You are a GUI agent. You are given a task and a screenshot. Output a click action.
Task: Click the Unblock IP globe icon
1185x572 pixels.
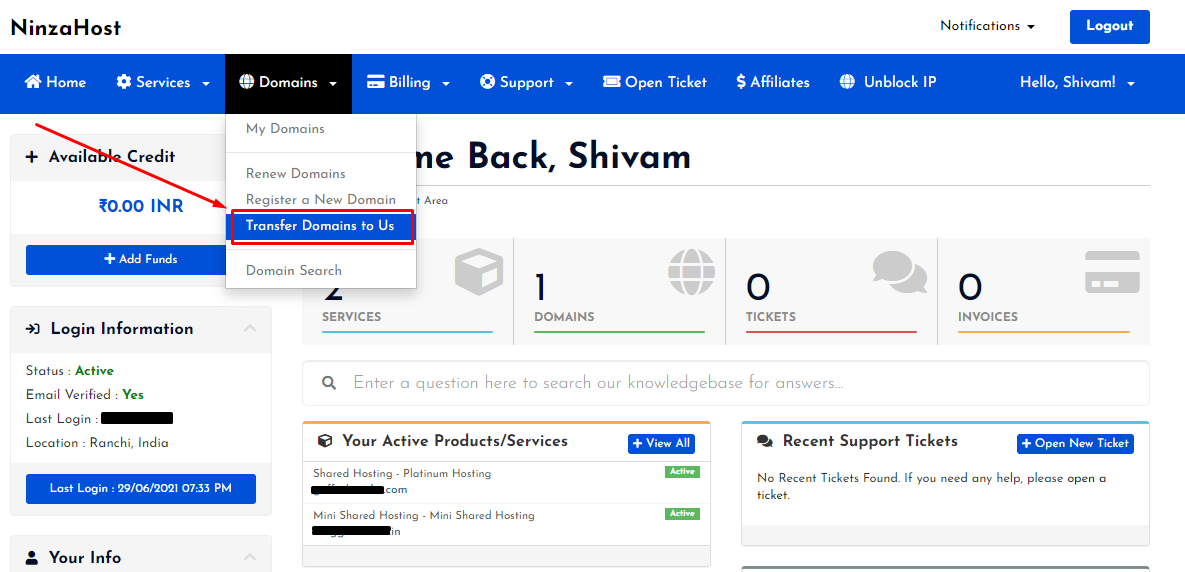click(x=847, y=82)
